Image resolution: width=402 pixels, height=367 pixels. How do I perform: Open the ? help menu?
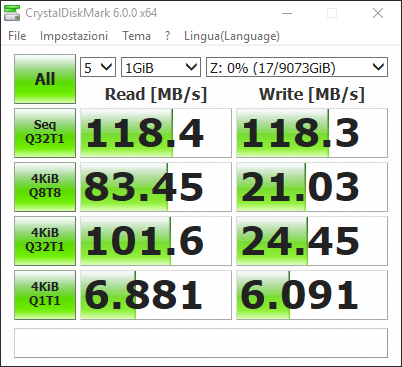(x=167, y=36)
